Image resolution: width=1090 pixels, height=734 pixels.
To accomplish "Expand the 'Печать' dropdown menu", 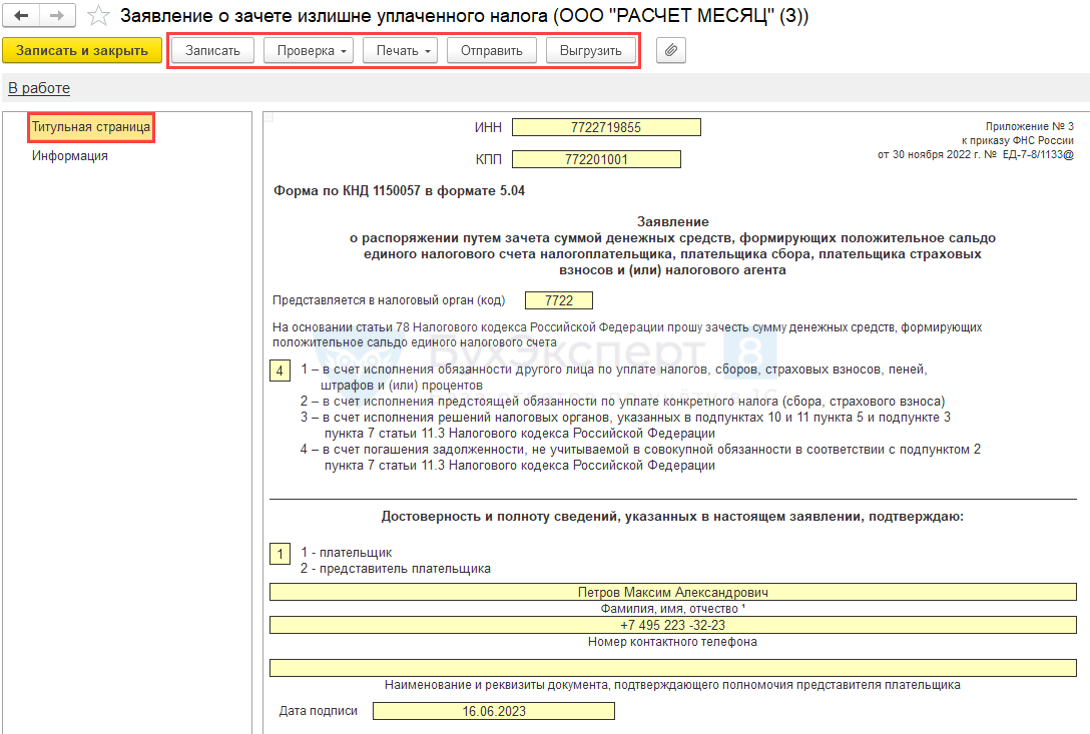I will (x=400, y=50).
